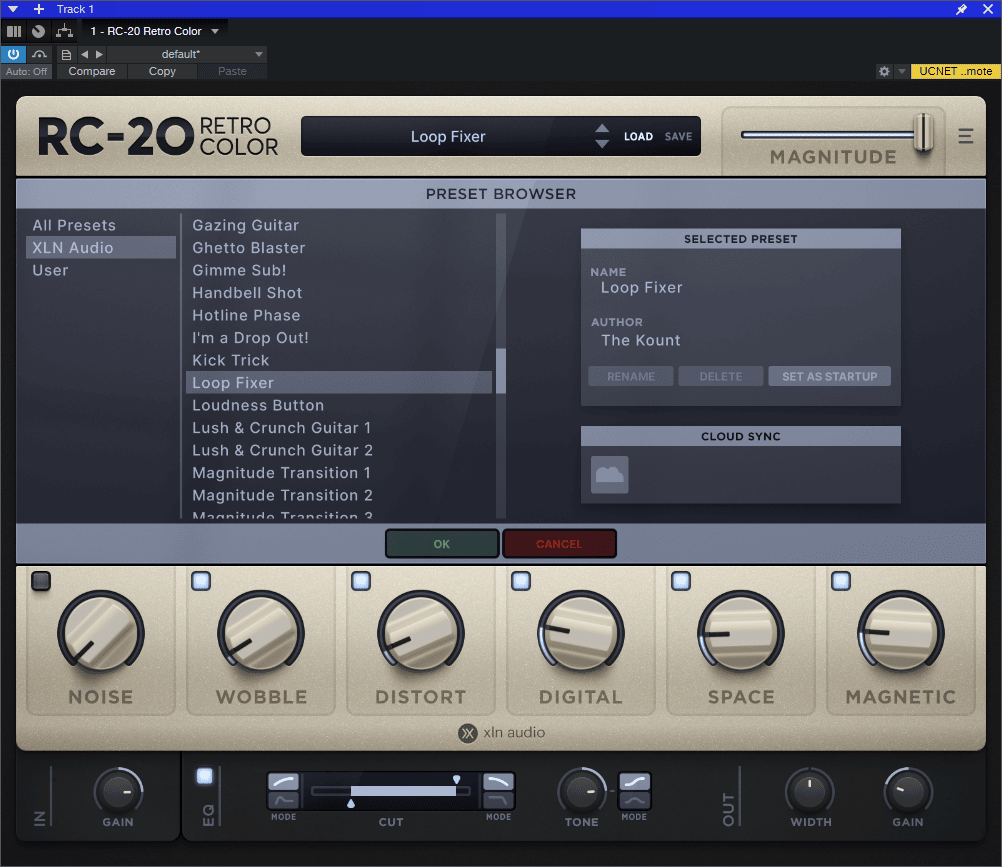Click Set As Startup button
This screenshot has width=1002, height=867.
(x=829, y=377)
